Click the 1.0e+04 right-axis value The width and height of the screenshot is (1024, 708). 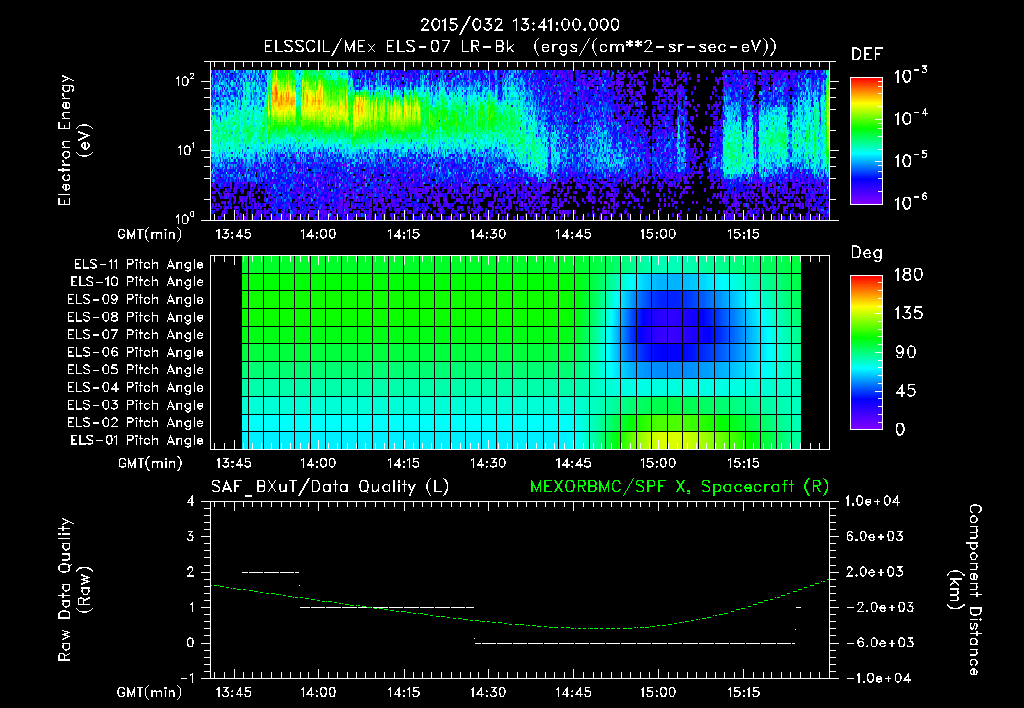tap(872, 501)
